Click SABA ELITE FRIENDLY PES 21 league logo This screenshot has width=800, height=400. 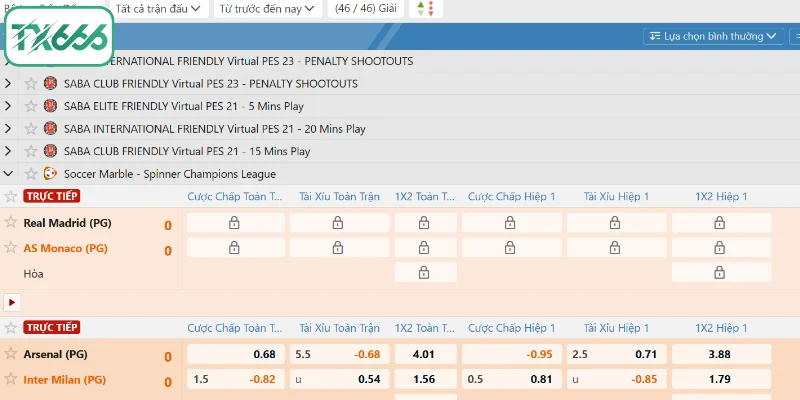click(x=50, y=106)
